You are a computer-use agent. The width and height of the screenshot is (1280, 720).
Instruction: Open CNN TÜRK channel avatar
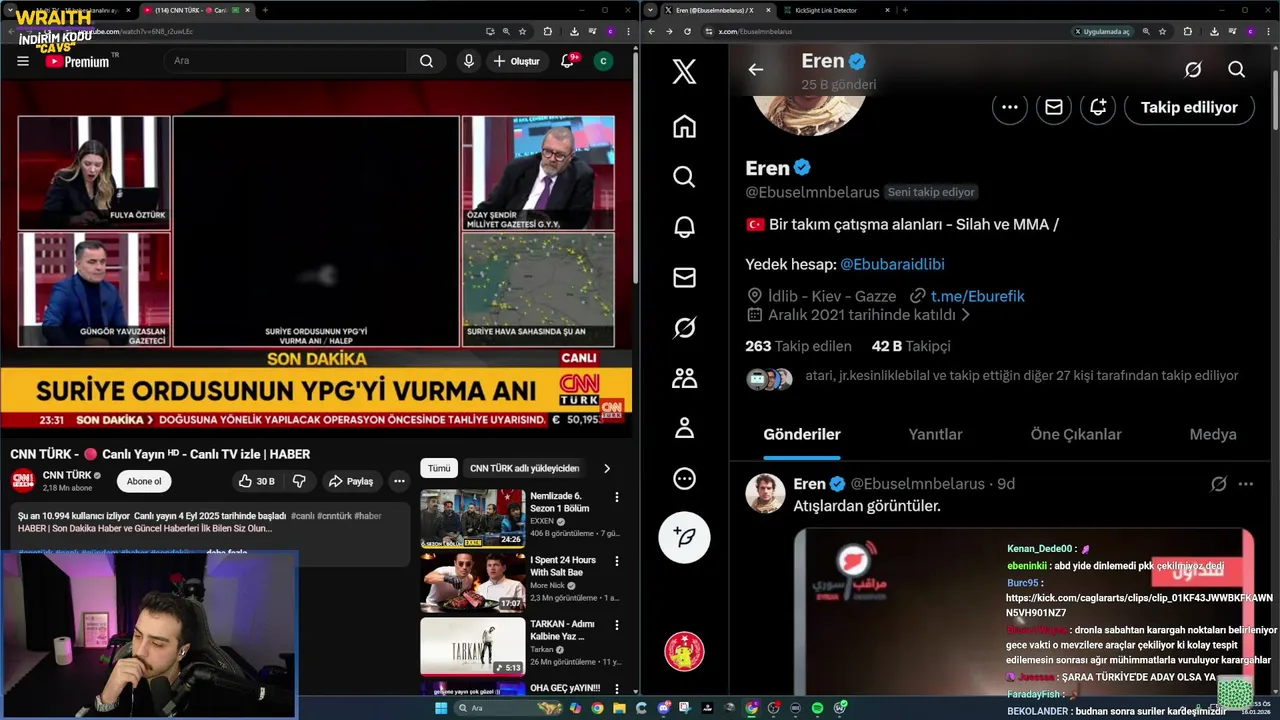click(x=23, y=481)
